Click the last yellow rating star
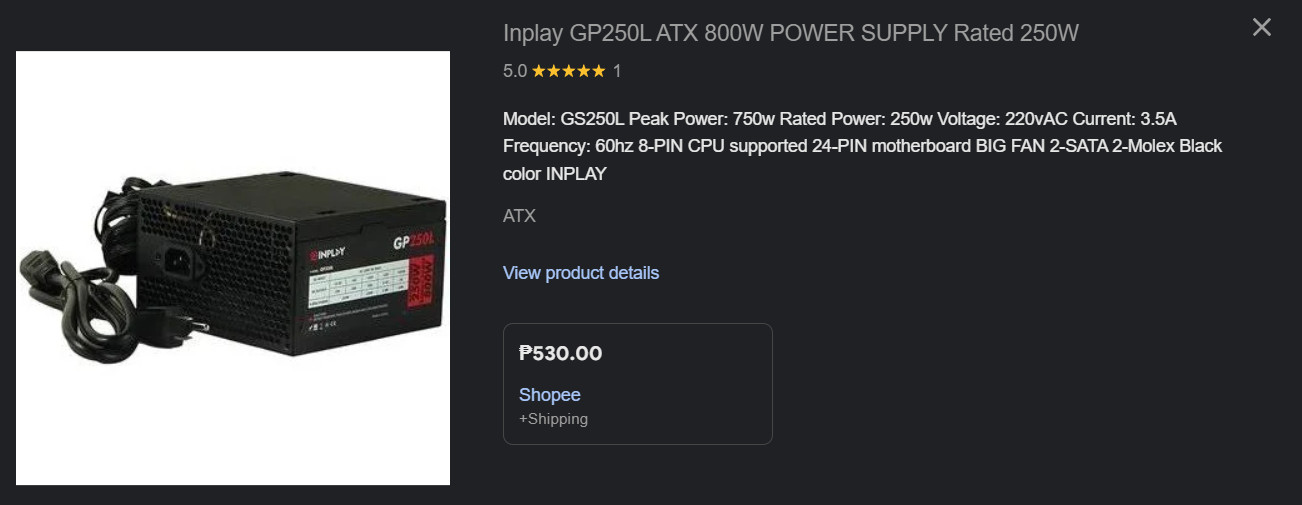 click(598, 71)
